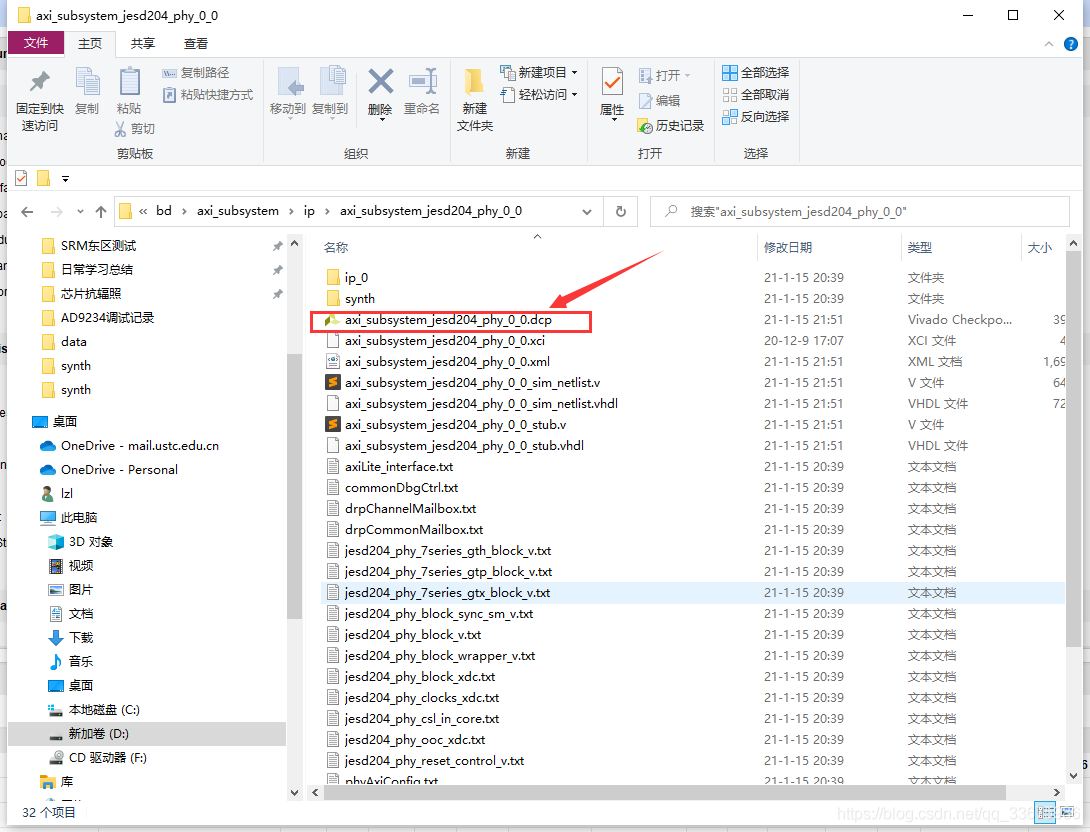
Task: Click Paste shortcut in the ribbon
Action: [x=207, y=95]
